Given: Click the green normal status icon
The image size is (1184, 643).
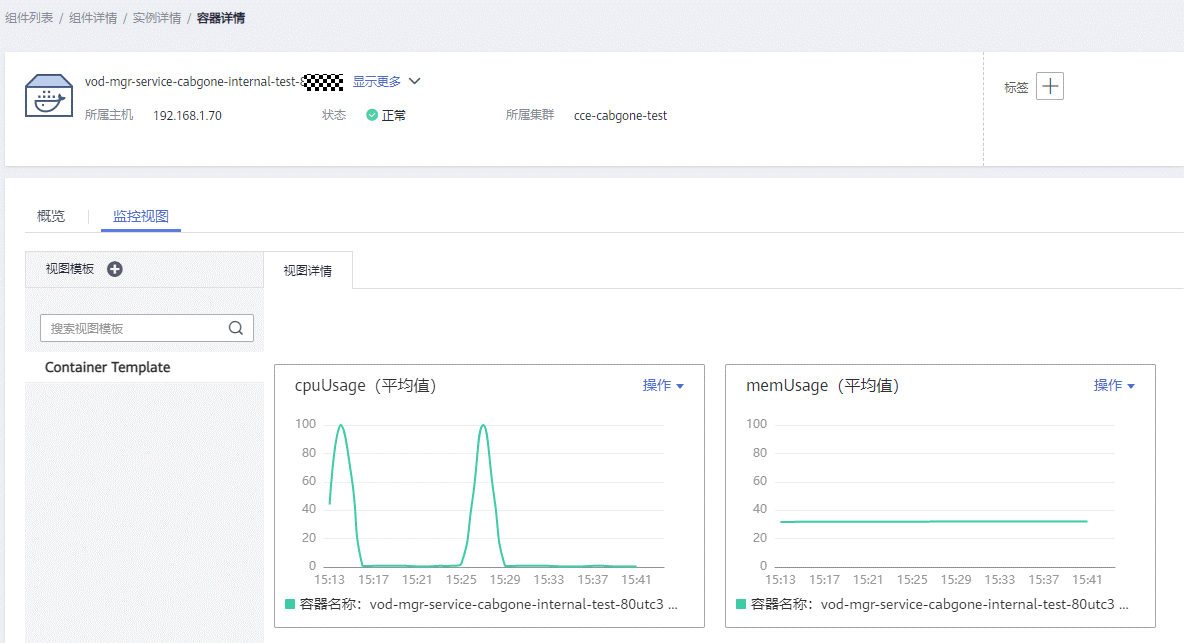Looking at the screenshot, I should pos(372,115).
